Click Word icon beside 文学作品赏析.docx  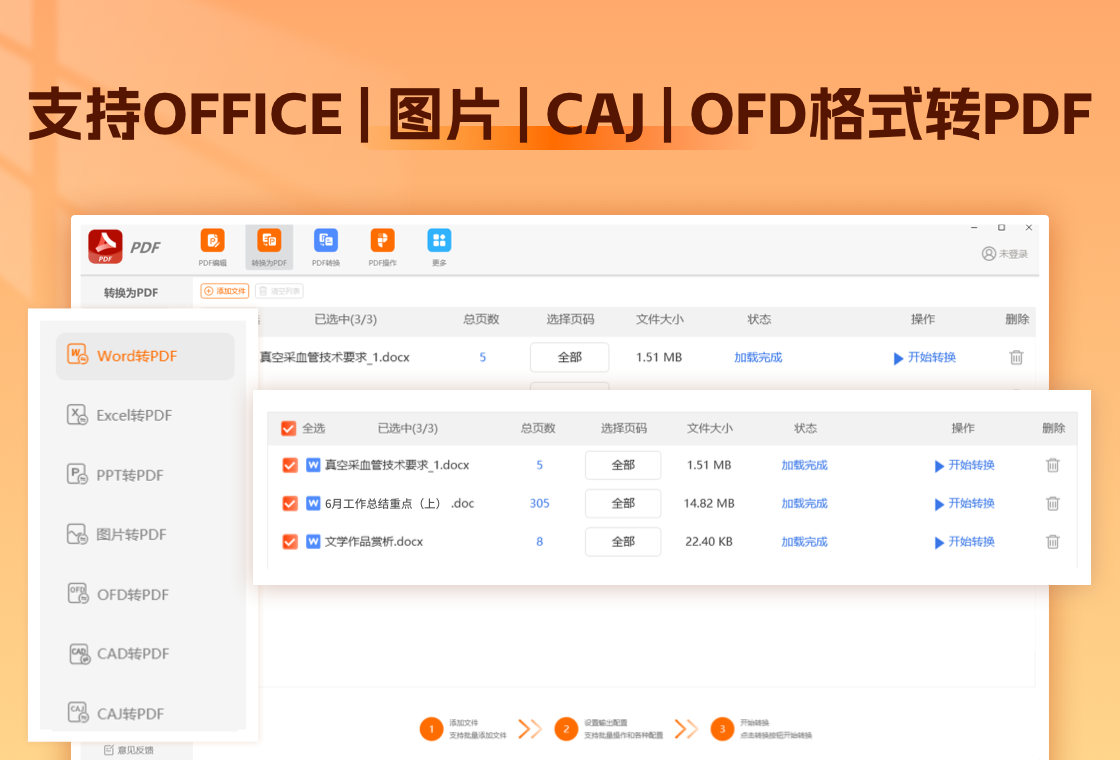(x=313, y=541)
